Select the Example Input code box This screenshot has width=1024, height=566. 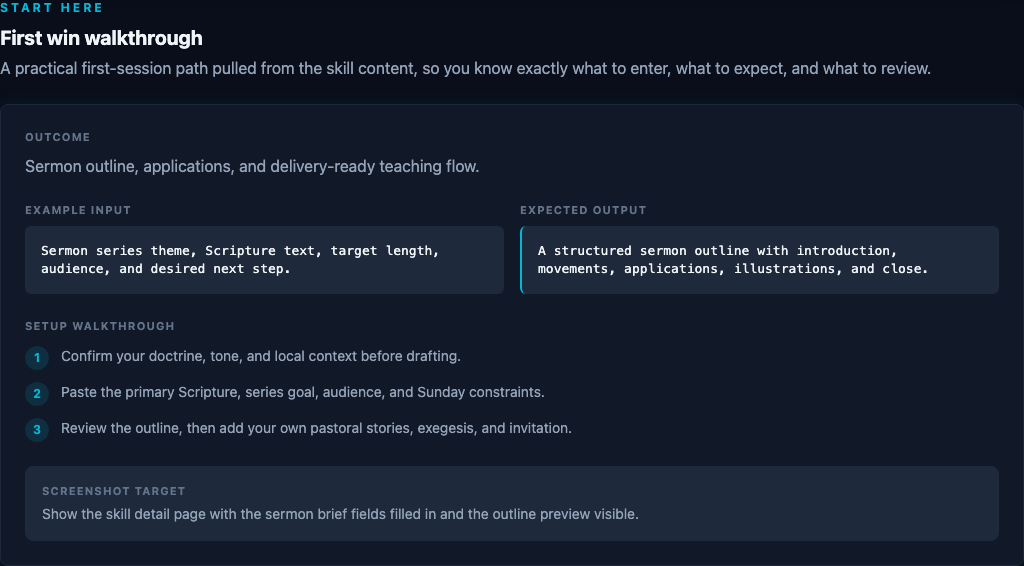click(264, 260)
